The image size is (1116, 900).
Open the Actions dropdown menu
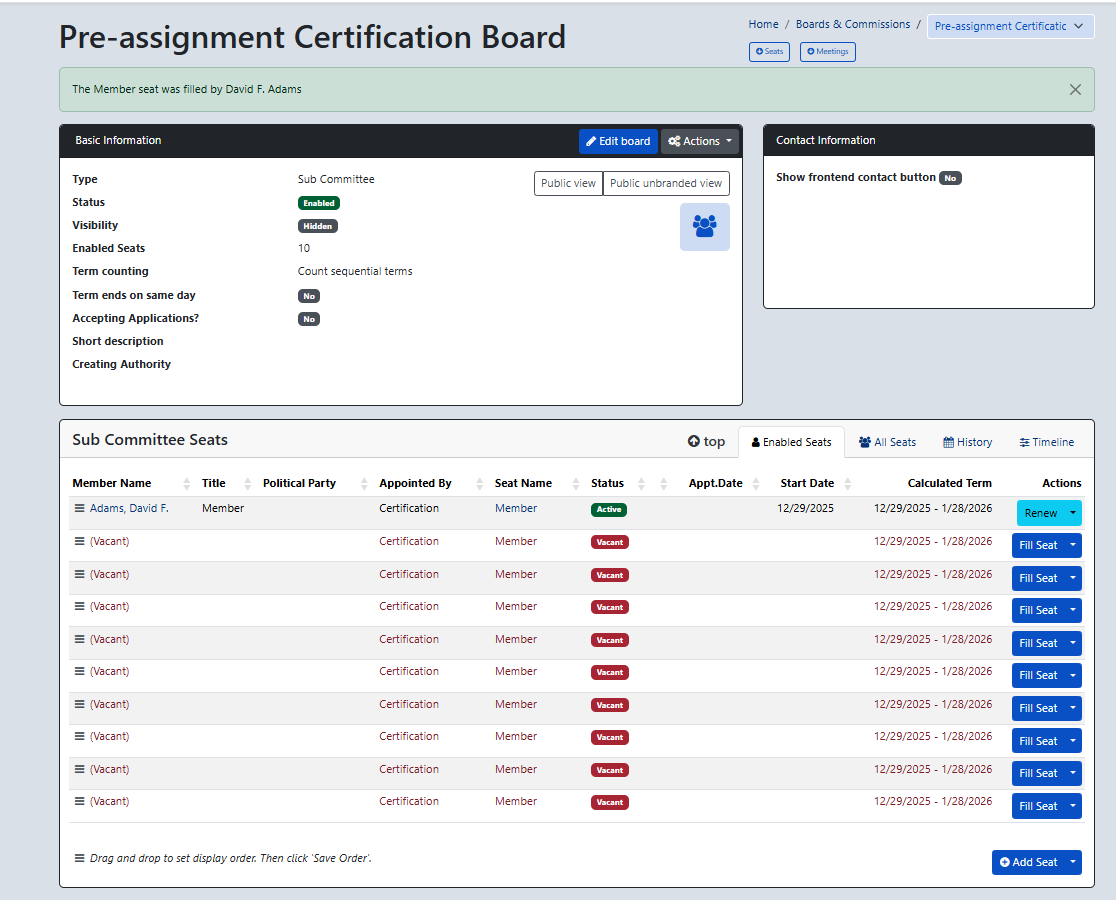700,141
